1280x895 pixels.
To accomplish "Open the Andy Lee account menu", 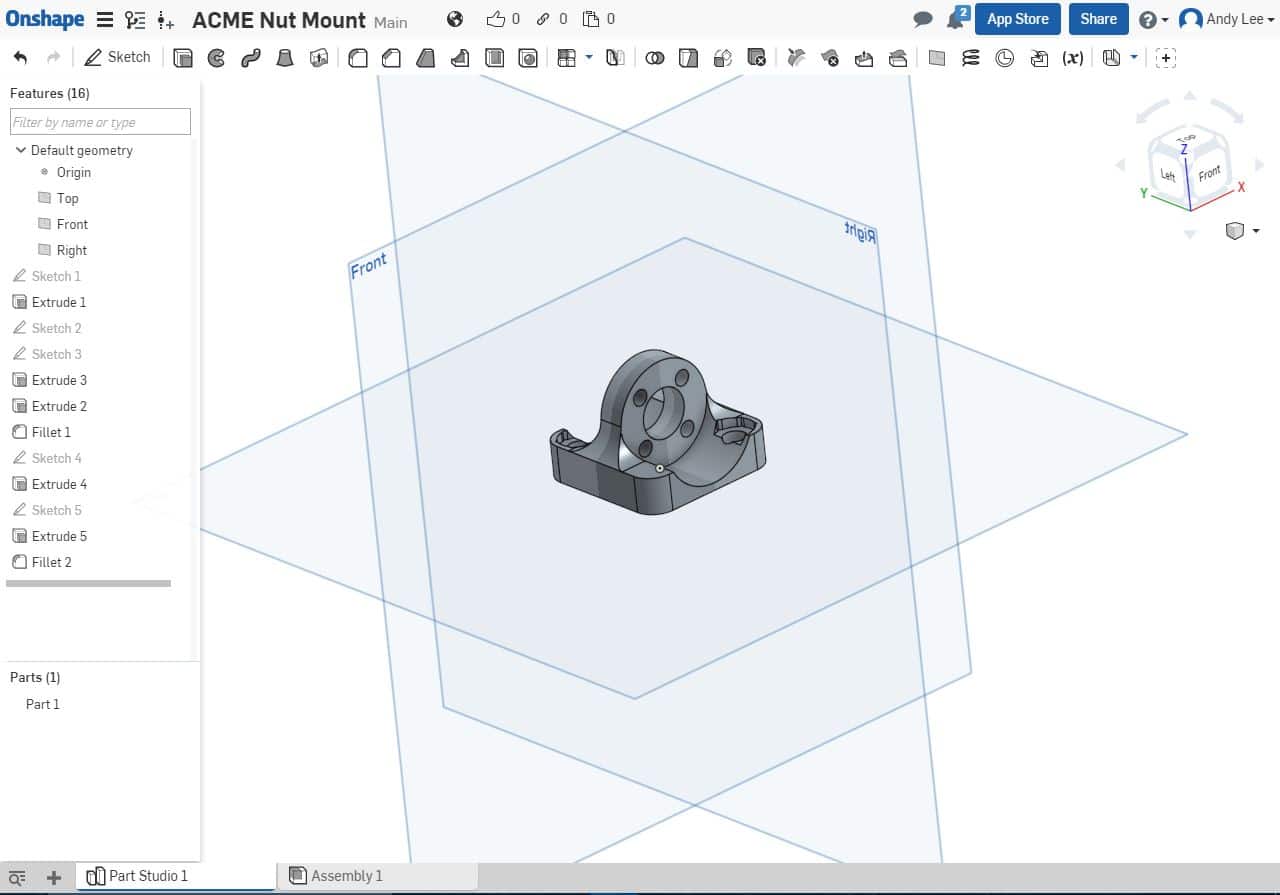I will pyautogui.click(x=1229, y=19).
